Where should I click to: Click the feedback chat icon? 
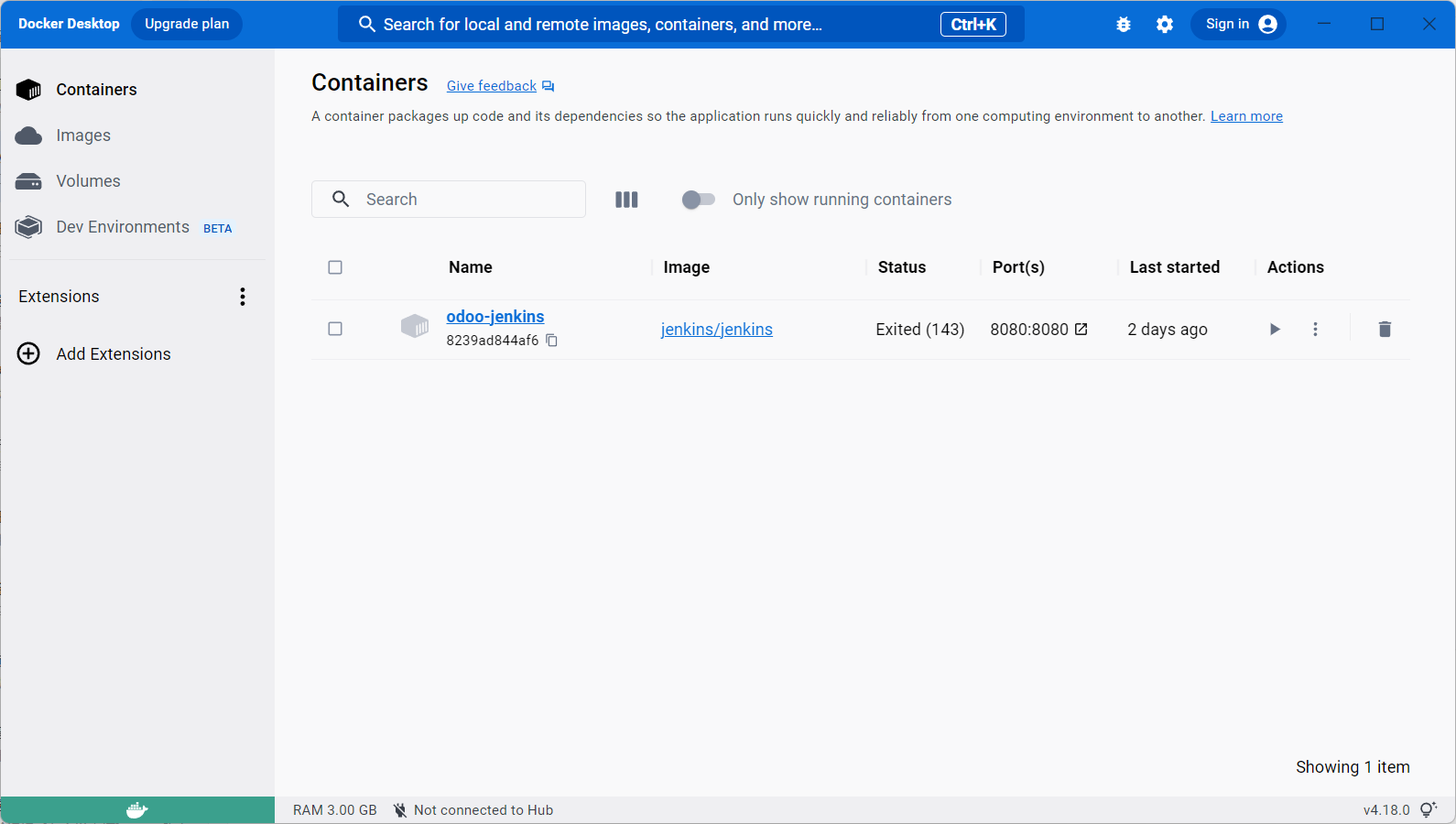click(x=549, y=86)
